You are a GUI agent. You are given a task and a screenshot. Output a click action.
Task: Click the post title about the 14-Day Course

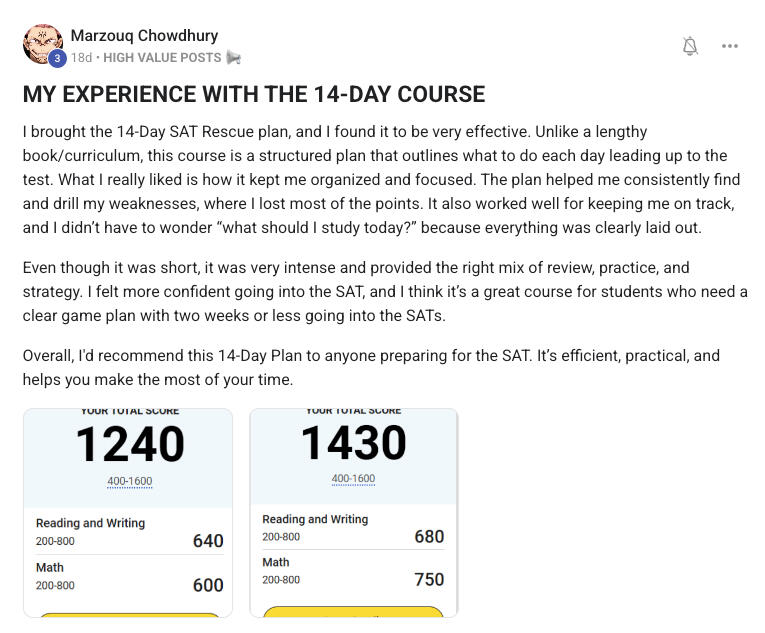(x=254, y=95)
